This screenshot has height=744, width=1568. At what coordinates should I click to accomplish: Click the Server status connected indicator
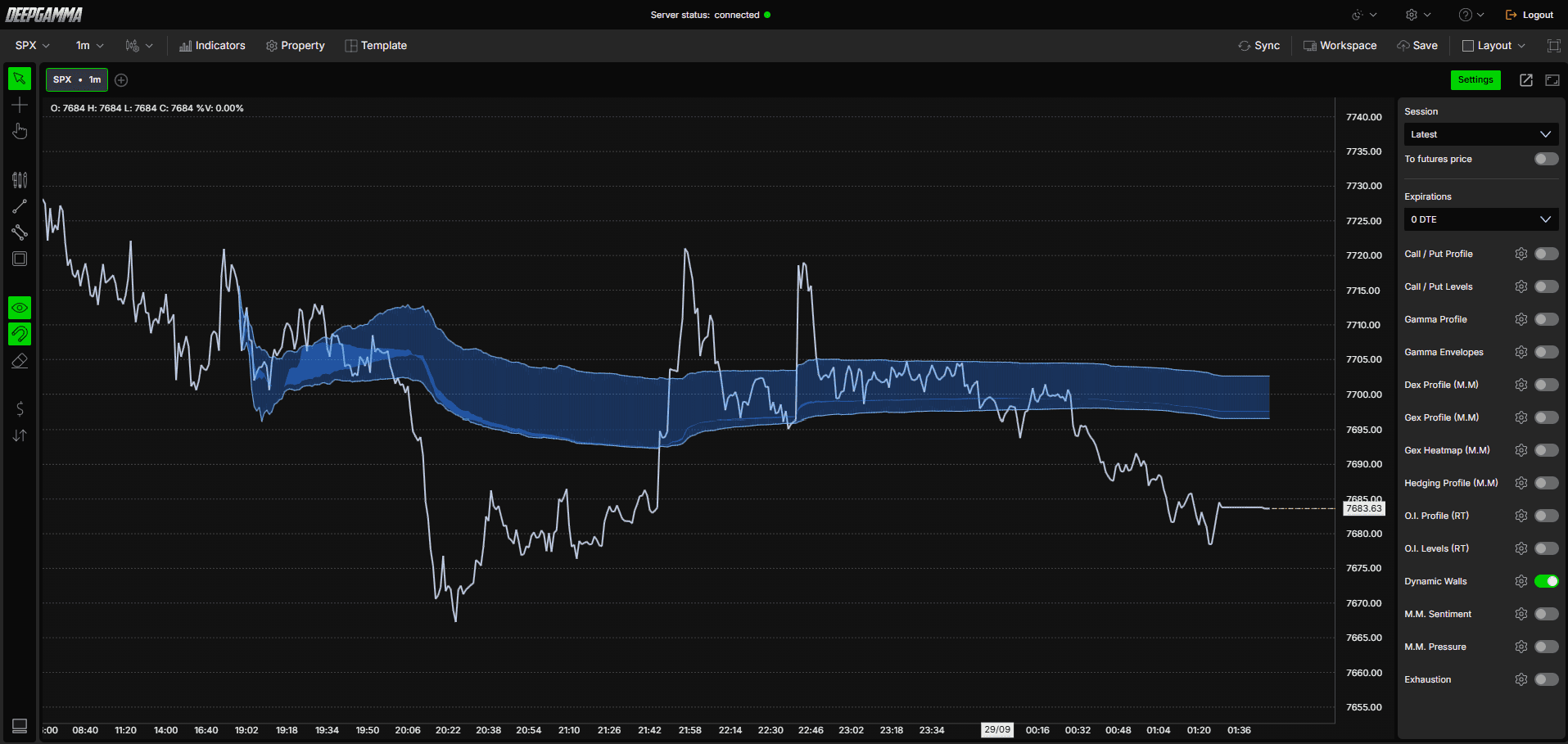711,15
